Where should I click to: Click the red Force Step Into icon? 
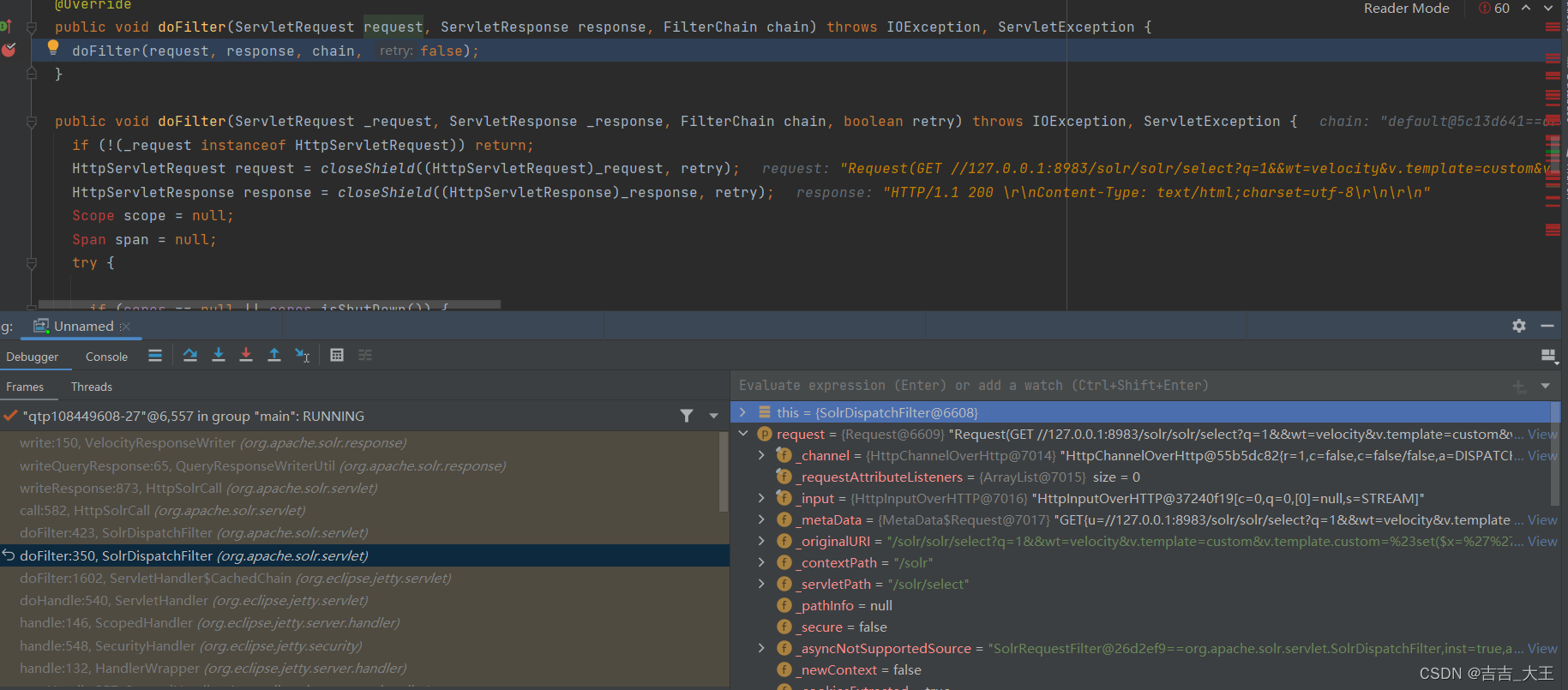[246, 355]
